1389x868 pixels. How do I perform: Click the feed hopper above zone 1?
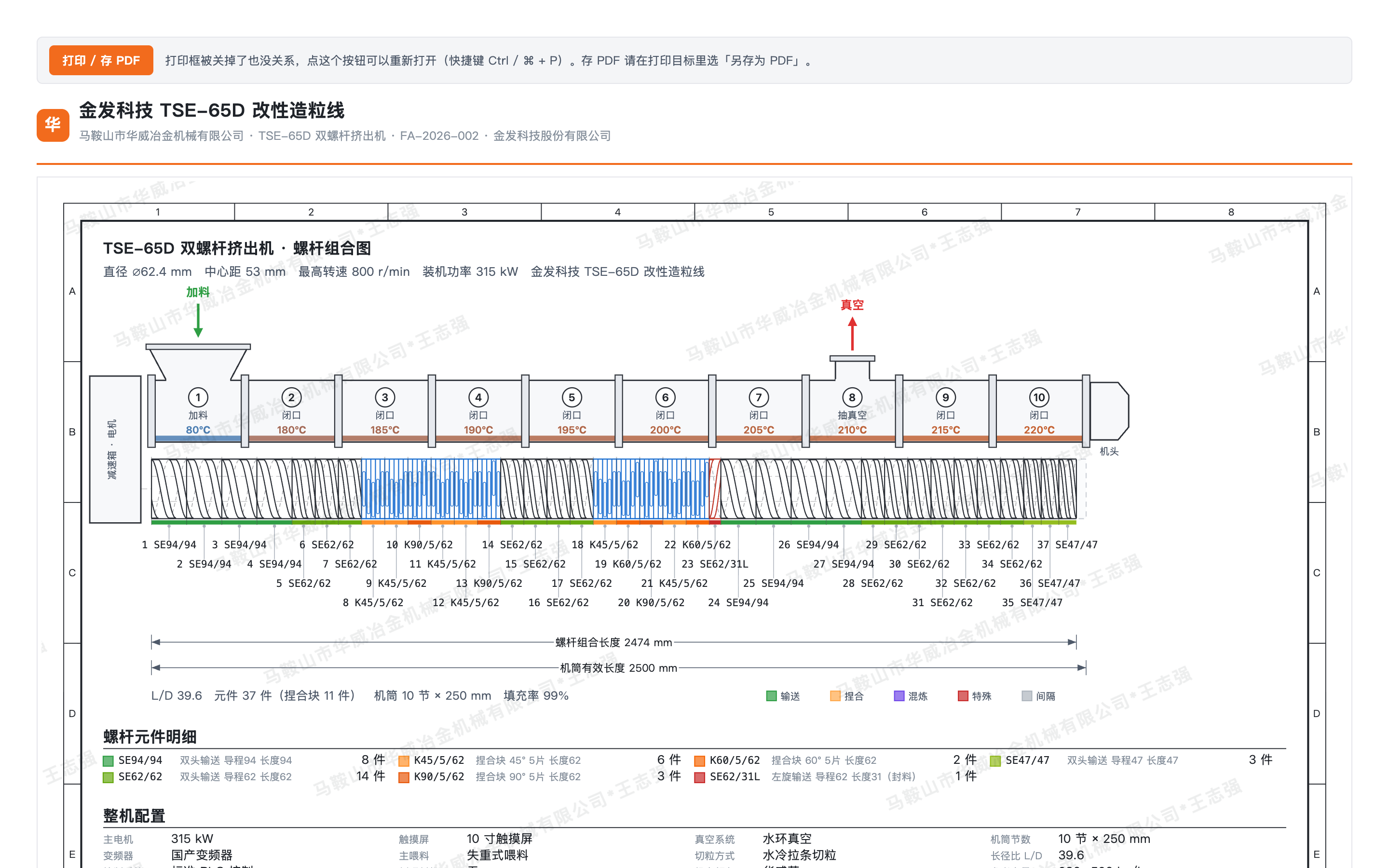coord(198,362)
